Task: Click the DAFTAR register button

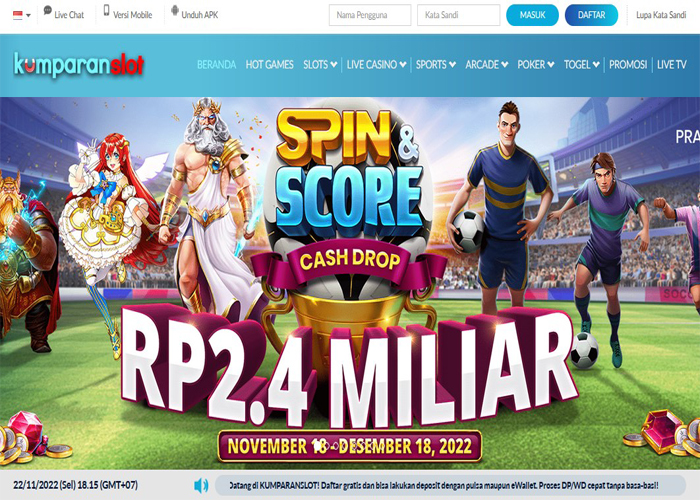Action: click(592, 15)
